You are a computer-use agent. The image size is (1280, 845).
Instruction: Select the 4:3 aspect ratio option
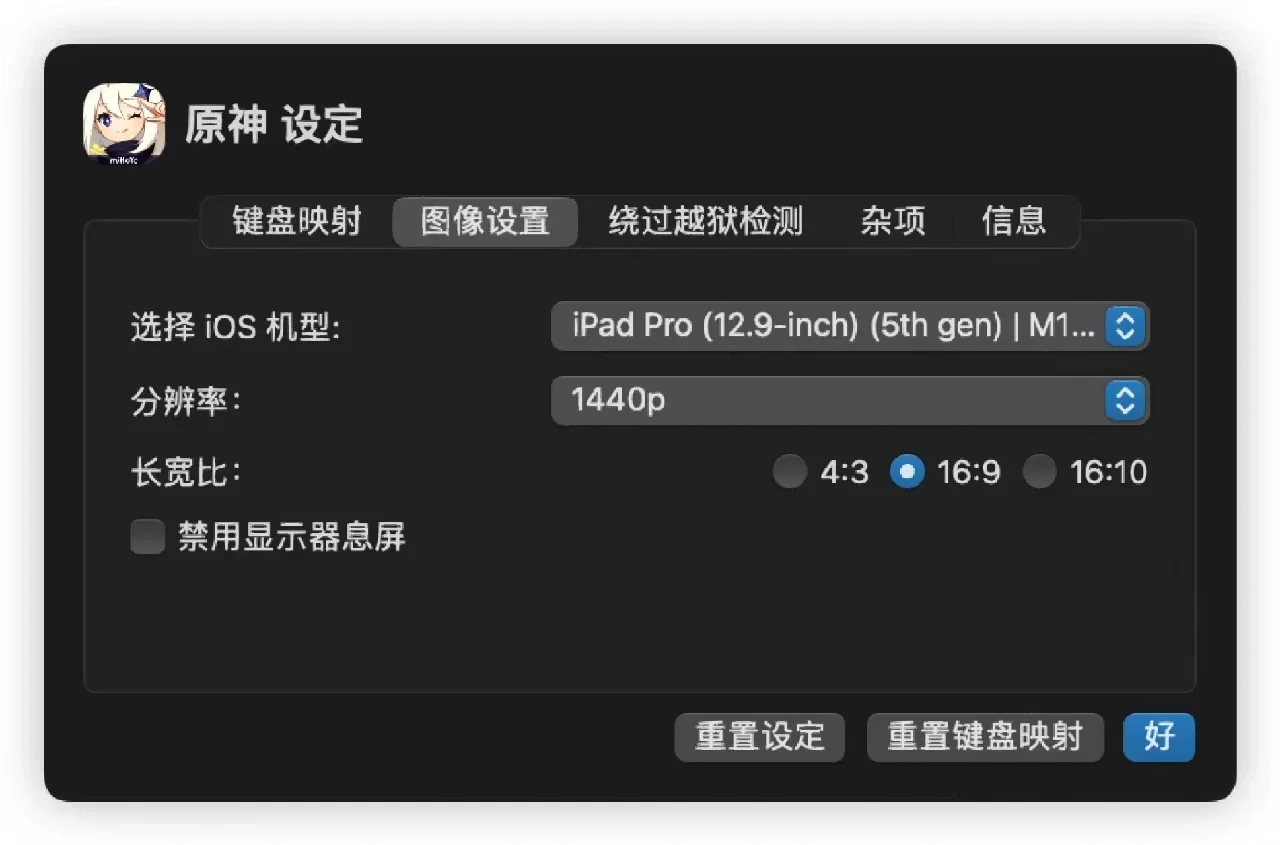790,472
